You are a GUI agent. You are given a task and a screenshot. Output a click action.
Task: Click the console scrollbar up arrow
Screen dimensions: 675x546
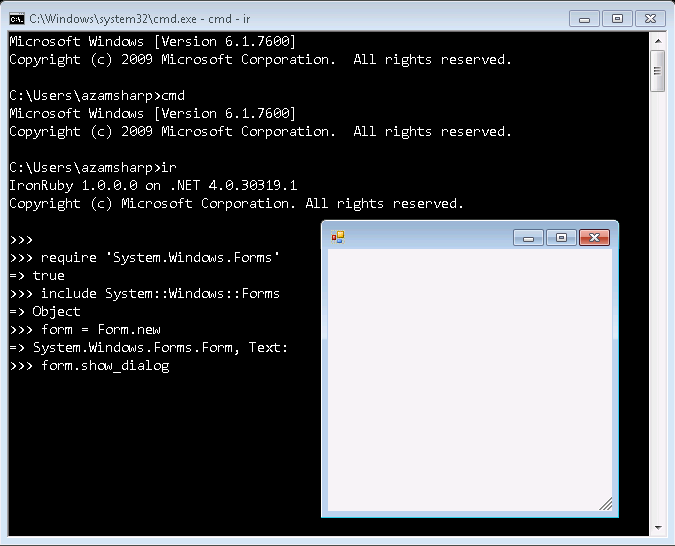(658, 41)
